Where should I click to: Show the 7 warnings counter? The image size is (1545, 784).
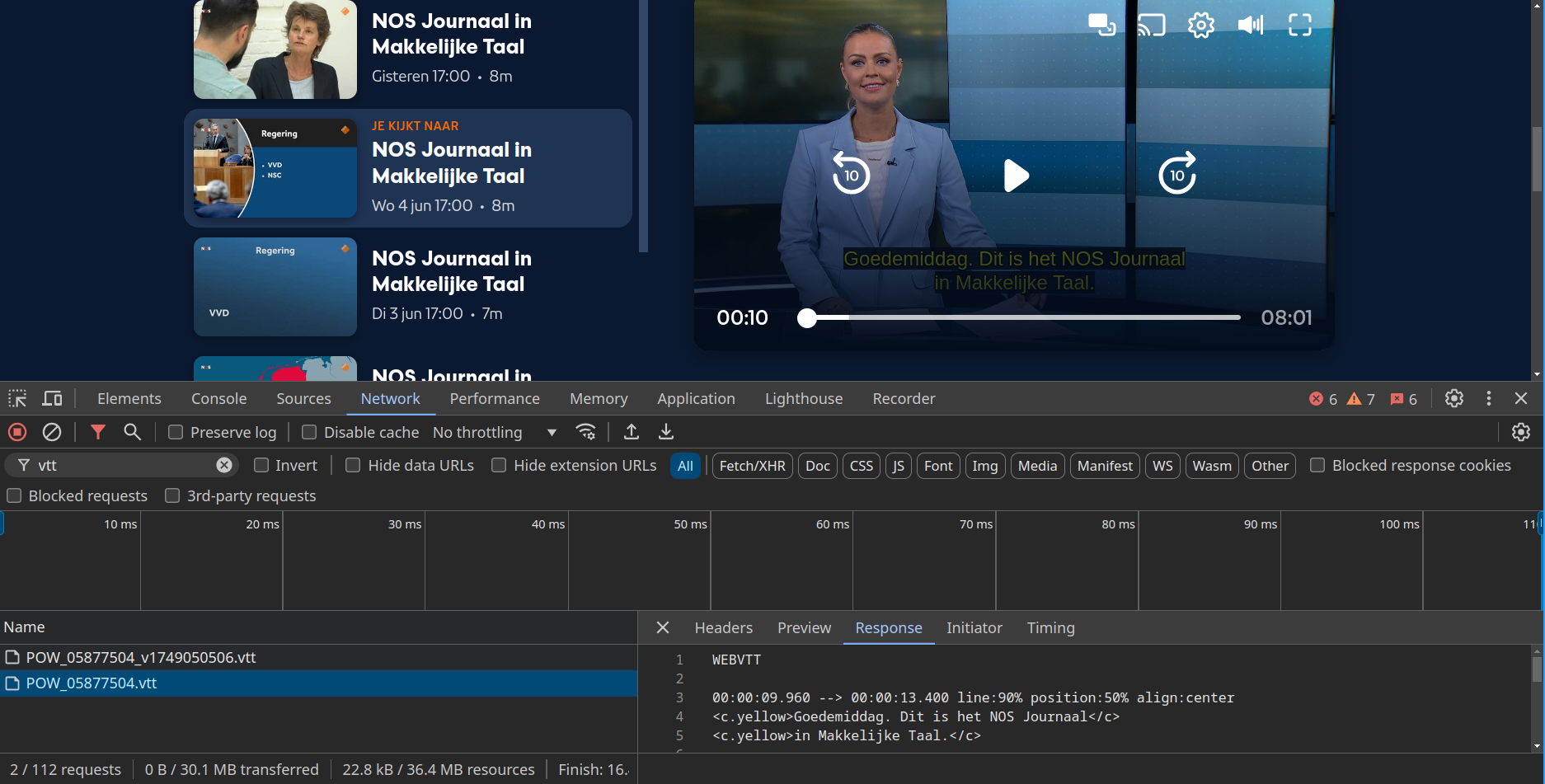coord(1361,399)
